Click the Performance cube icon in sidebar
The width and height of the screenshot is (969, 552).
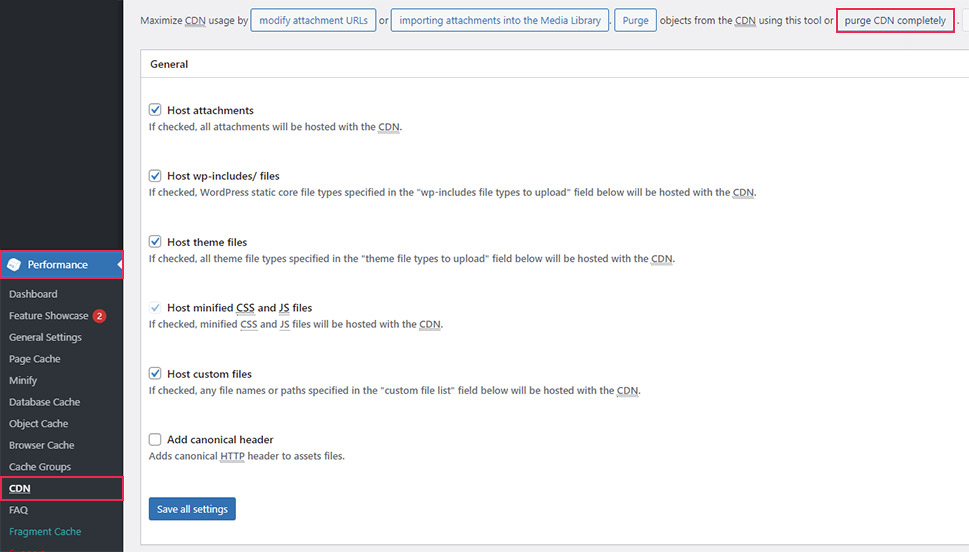[14, 265]
